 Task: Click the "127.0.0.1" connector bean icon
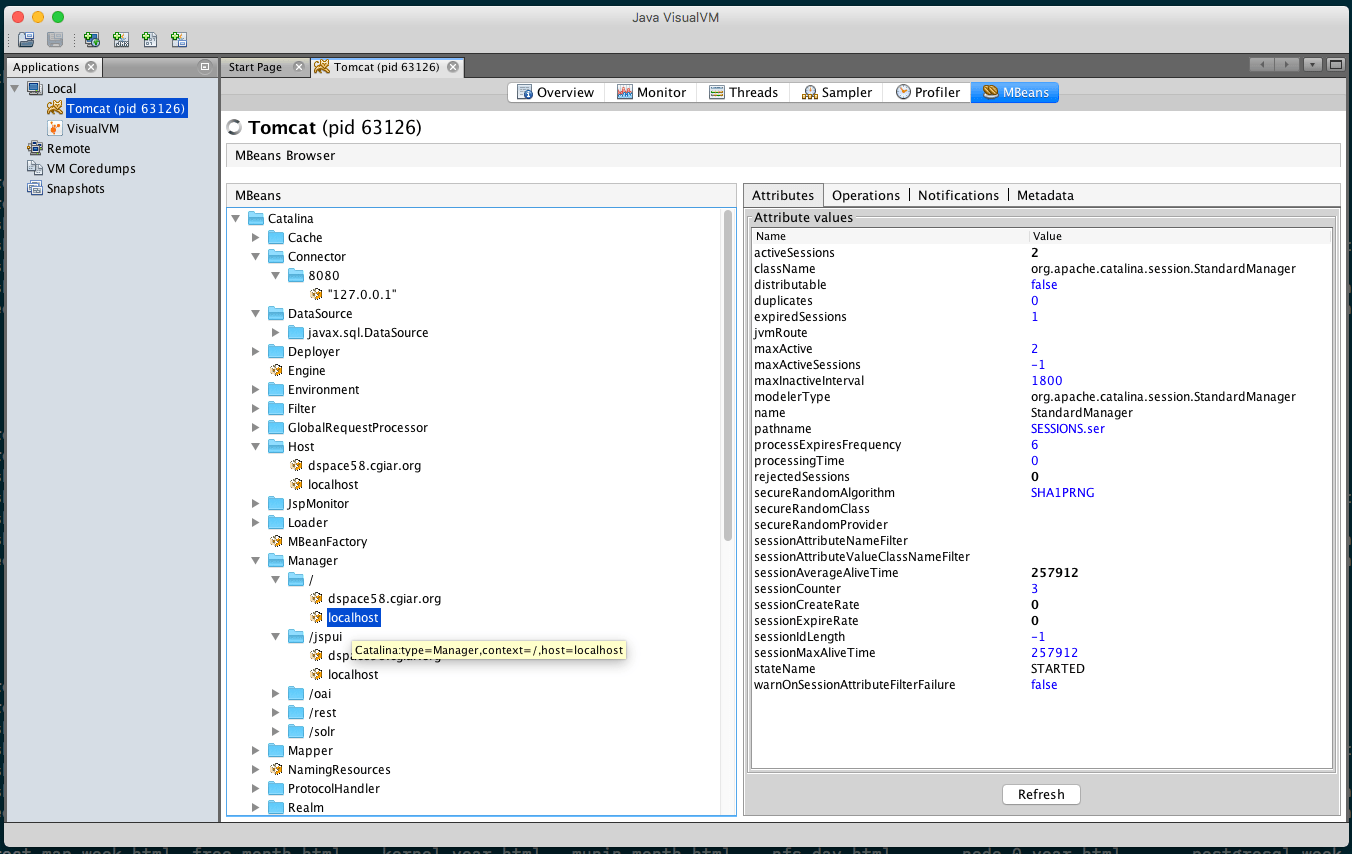pos(316,295)
